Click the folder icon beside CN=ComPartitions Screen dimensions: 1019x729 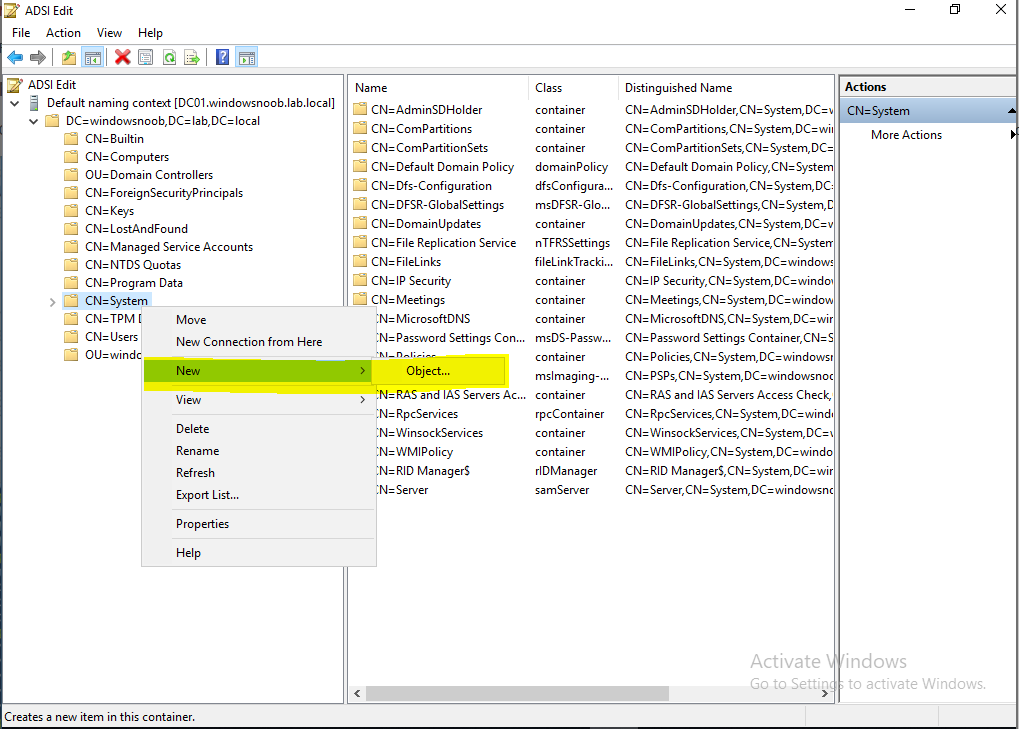tap(360, 128)
